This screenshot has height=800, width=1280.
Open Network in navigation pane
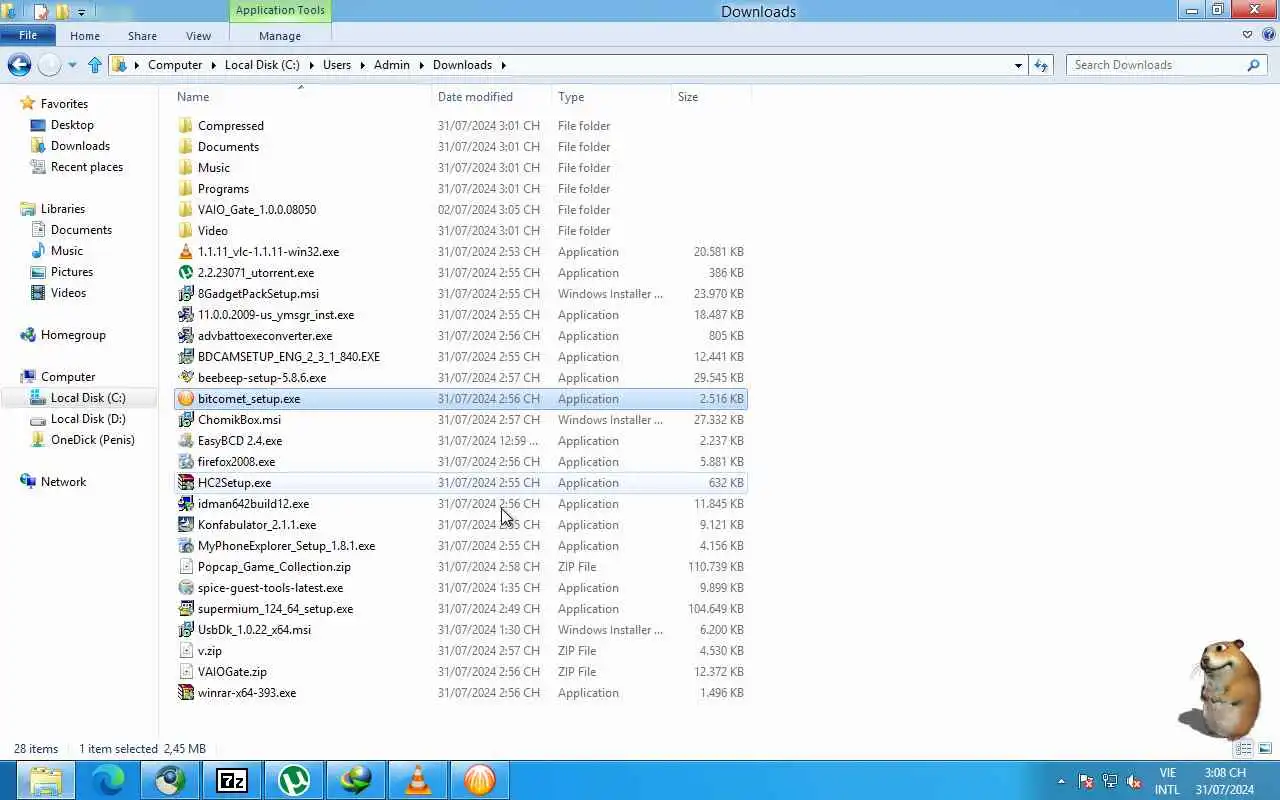pos(63,482)
